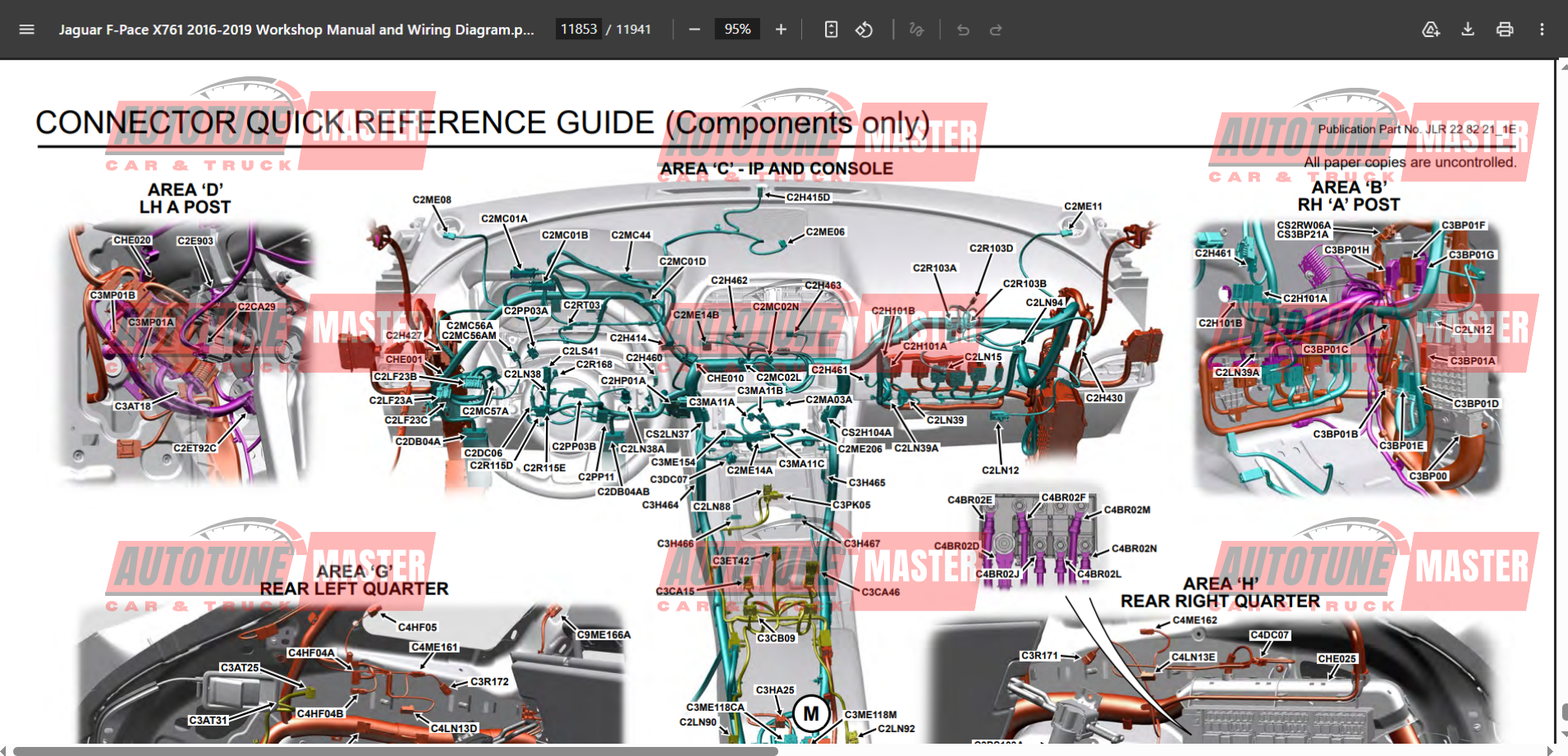Click connector label C2MC01A
The width and height of the screenshot is (1568, 756).
[x=504, y=218]
